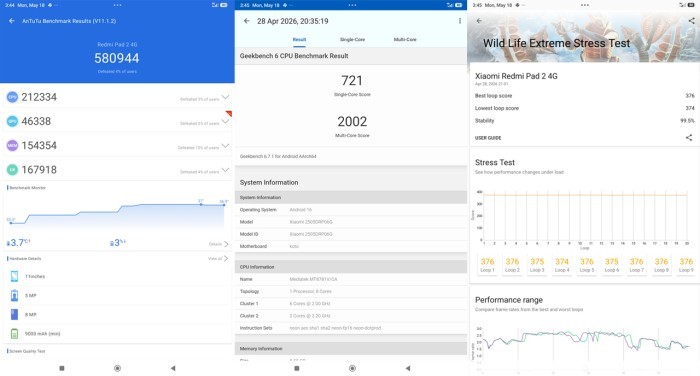Switch to the Result tab
Screen dimensions: 700x376
[299, 39]
